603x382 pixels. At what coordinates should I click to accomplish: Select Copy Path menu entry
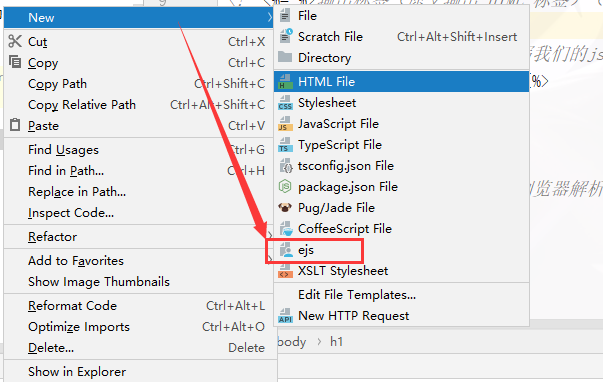(x=138, y=83)
